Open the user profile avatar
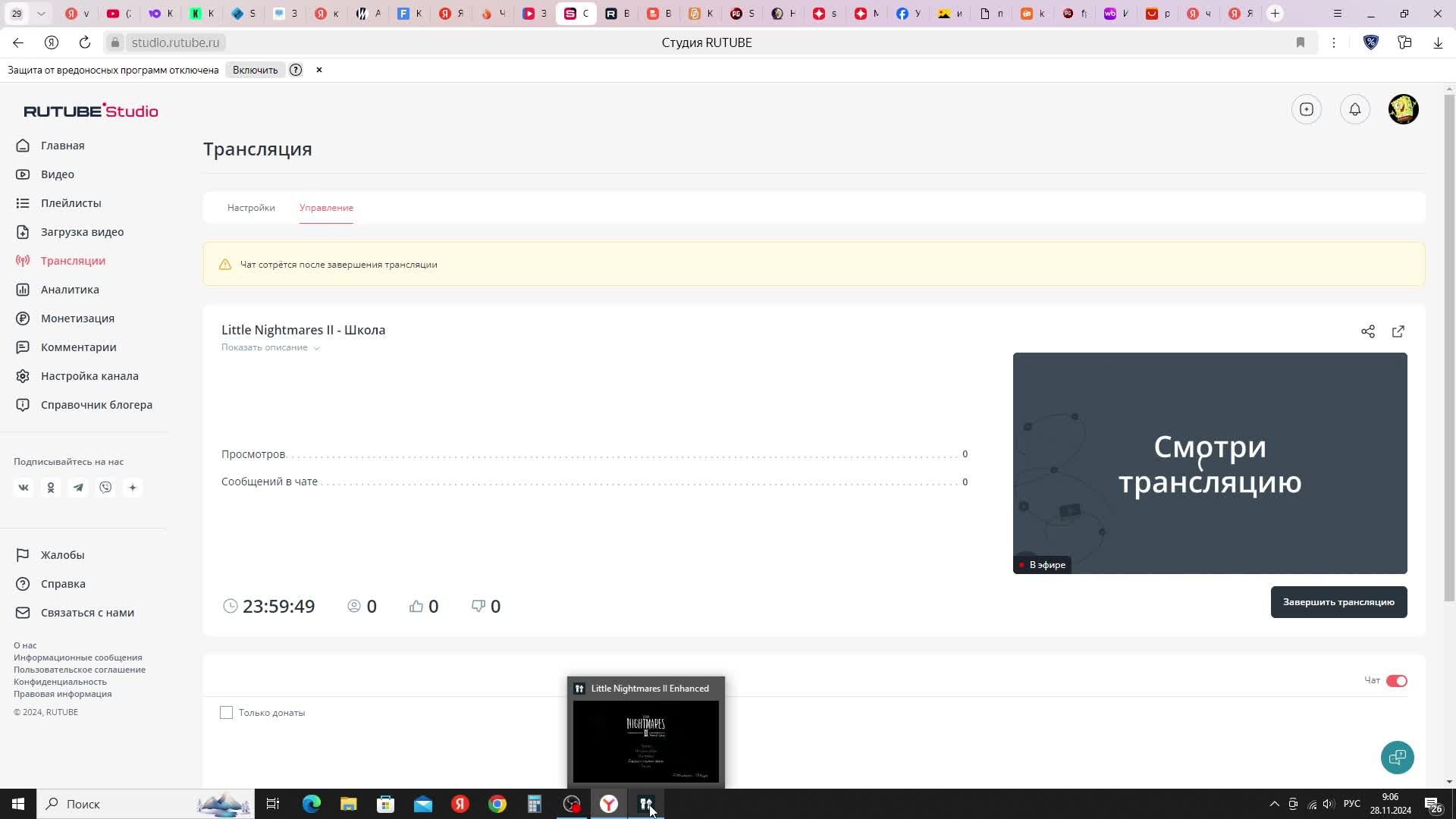The width and height of the screenshot is (1456, 819). pyautogui.click(x=1404, y=109)
